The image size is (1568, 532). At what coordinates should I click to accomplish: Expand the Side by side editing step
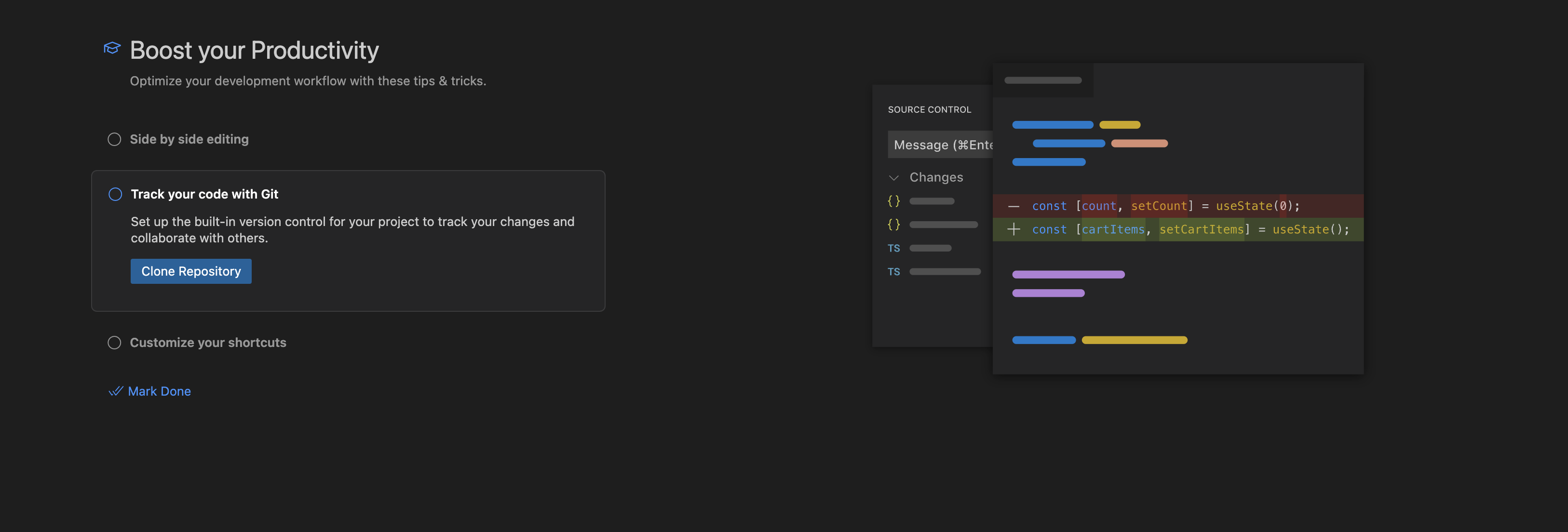189,139
